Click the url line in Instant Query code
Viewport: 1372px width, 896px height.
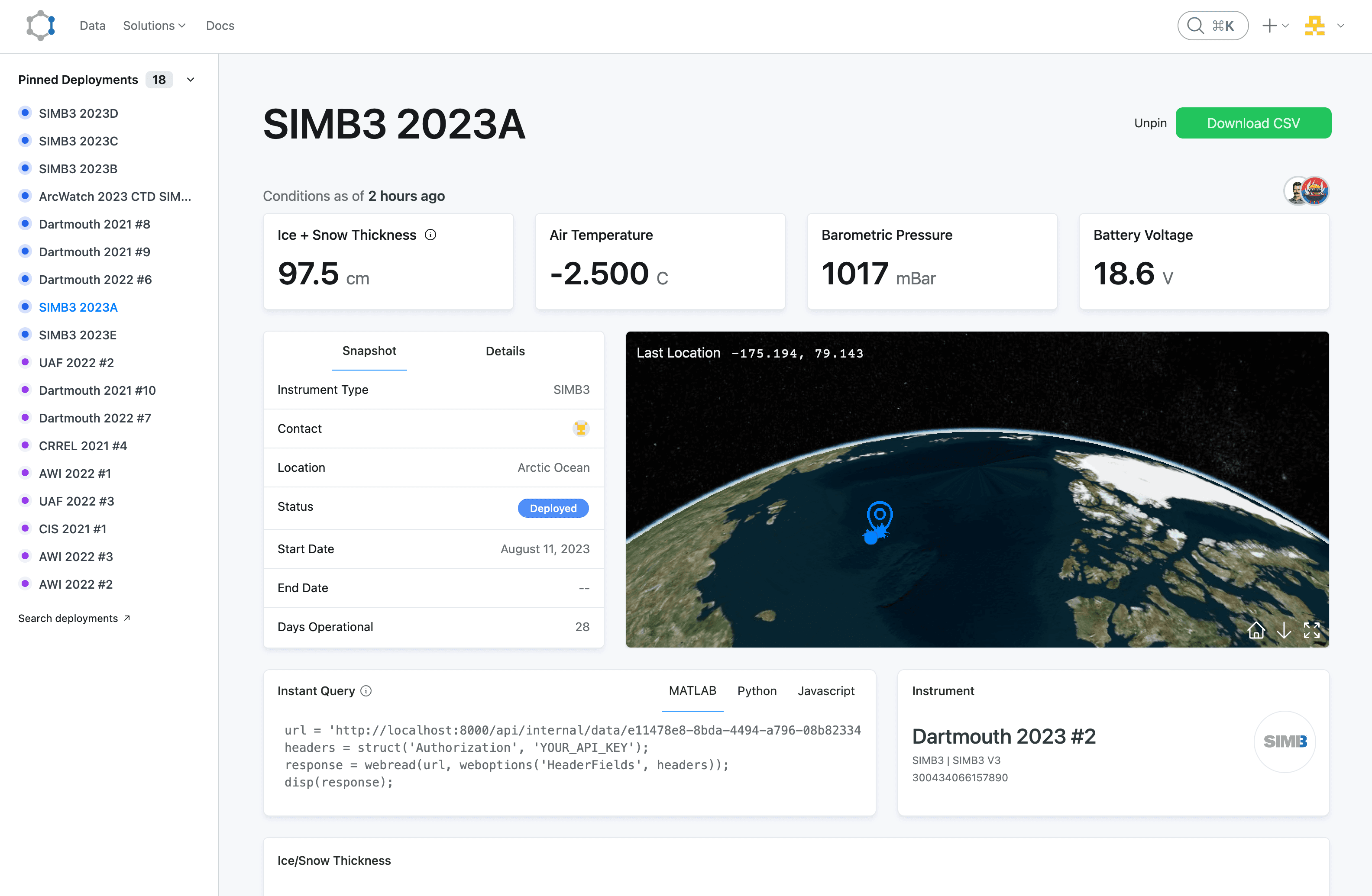[573, 730]
